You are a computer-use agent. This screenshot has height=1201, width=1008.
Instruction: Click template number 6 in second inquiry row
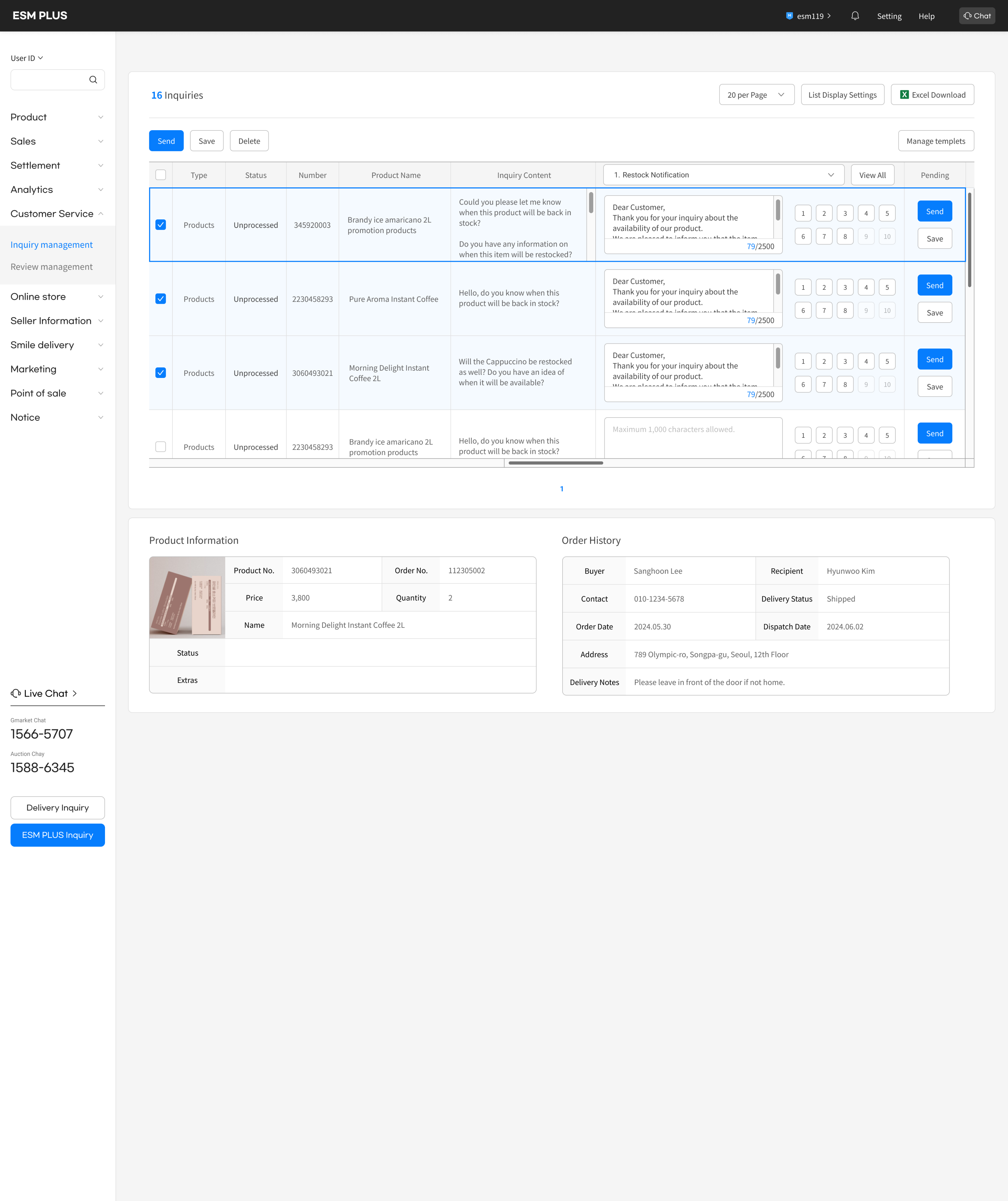803,311
